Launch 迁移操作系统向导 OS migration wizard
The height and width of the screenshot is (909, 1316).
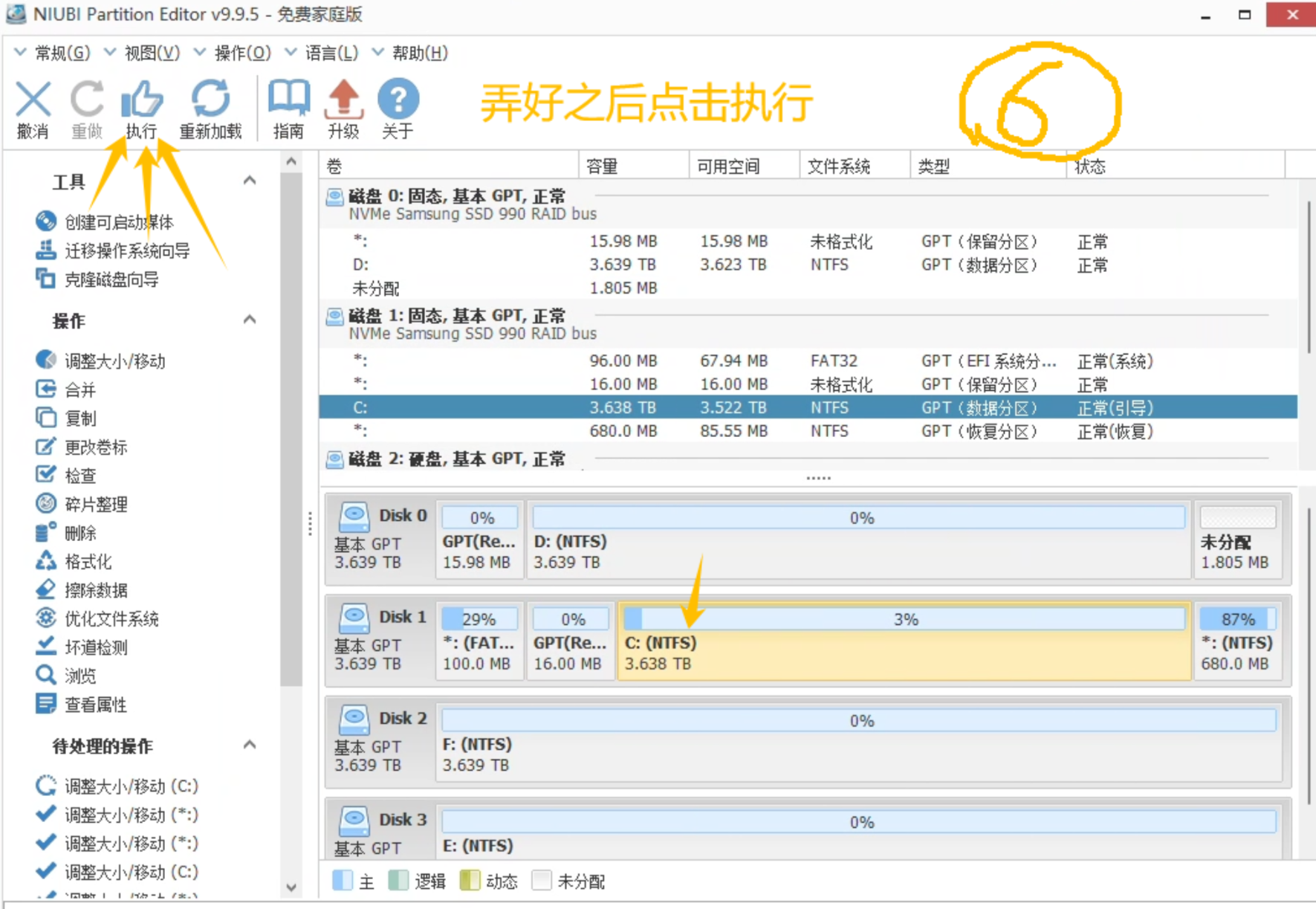pyautogui.click(x=112, y=250)
